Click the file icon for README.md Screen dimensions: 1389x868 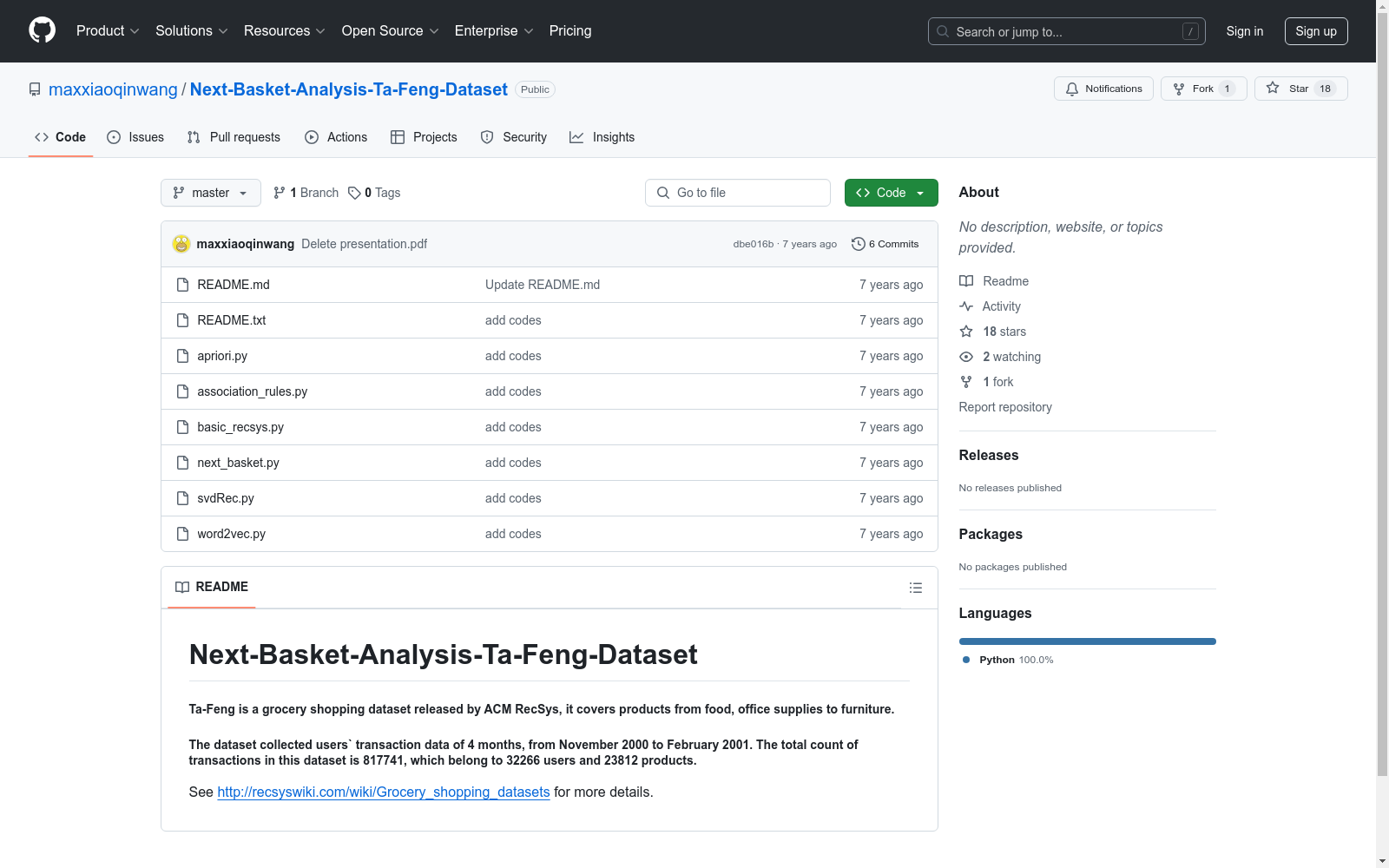(182, 285)
